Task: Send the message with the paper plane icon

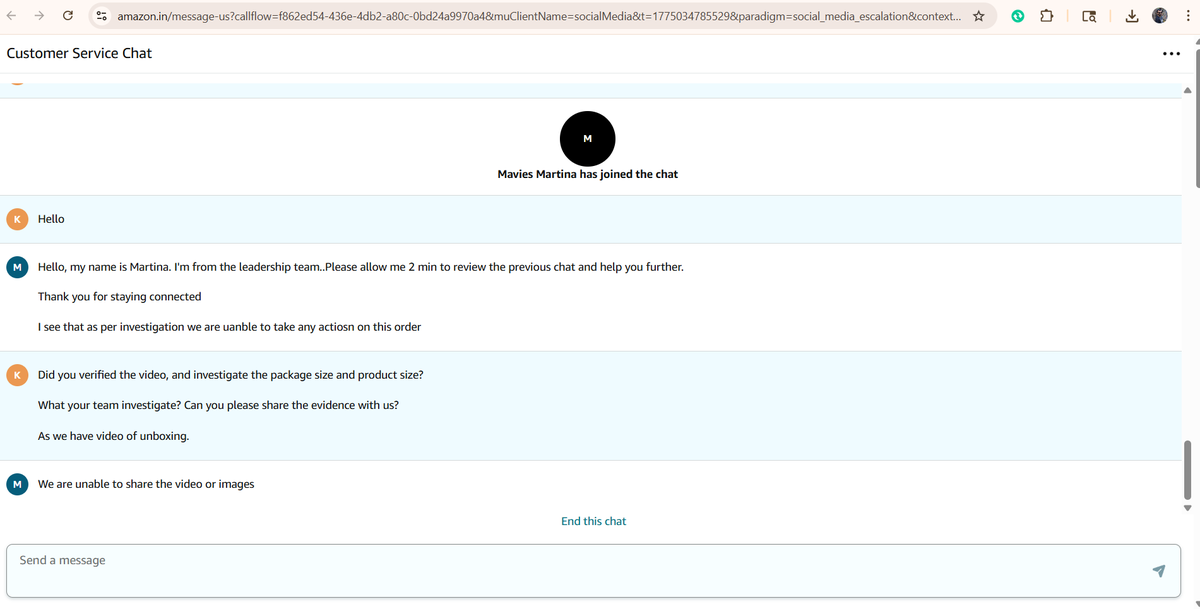Action: coord(1159,571)
